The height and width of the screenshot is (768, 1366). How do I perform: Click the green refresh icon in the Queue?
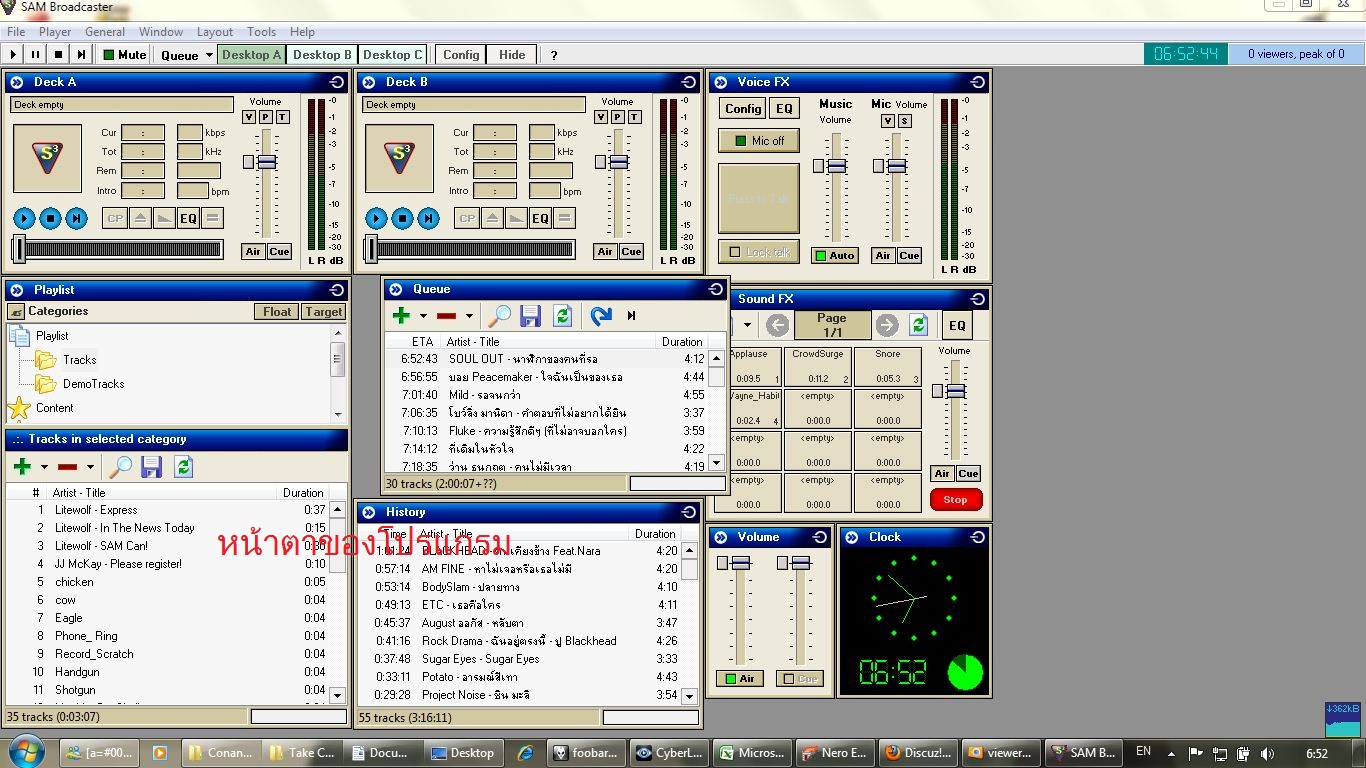pyautogui.click(x=563, y=316)
